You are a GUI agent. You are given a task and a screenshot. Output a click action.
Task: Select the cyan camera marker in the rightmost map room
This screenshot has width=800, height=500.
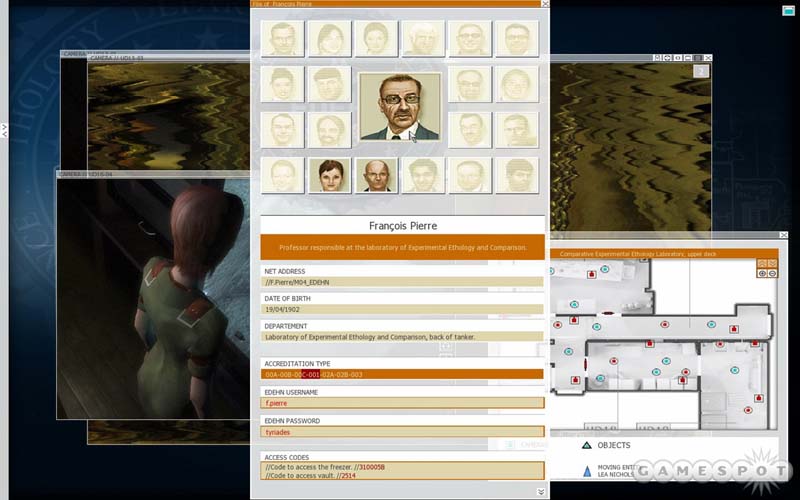735,370
